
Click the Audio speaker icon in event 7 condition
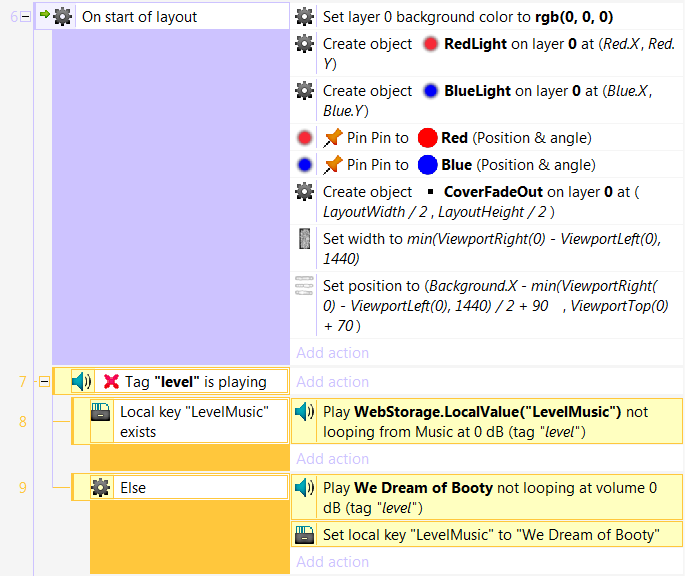(x=82, y=381)
